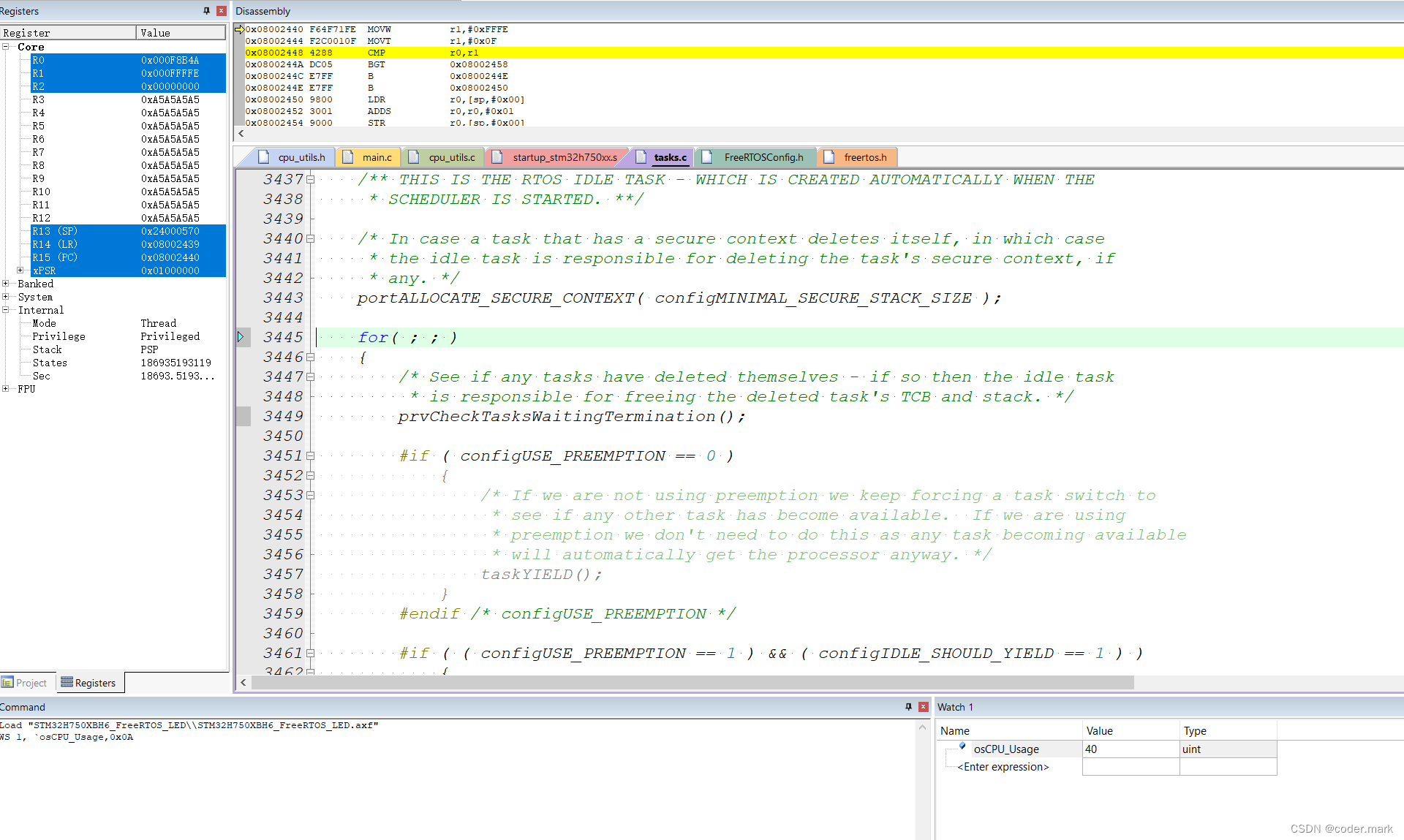Toggle fold marker at line 3451 #if block
Image resolution: width=1404 pixels, height=840 pixels.
click(x=310, y=455)
